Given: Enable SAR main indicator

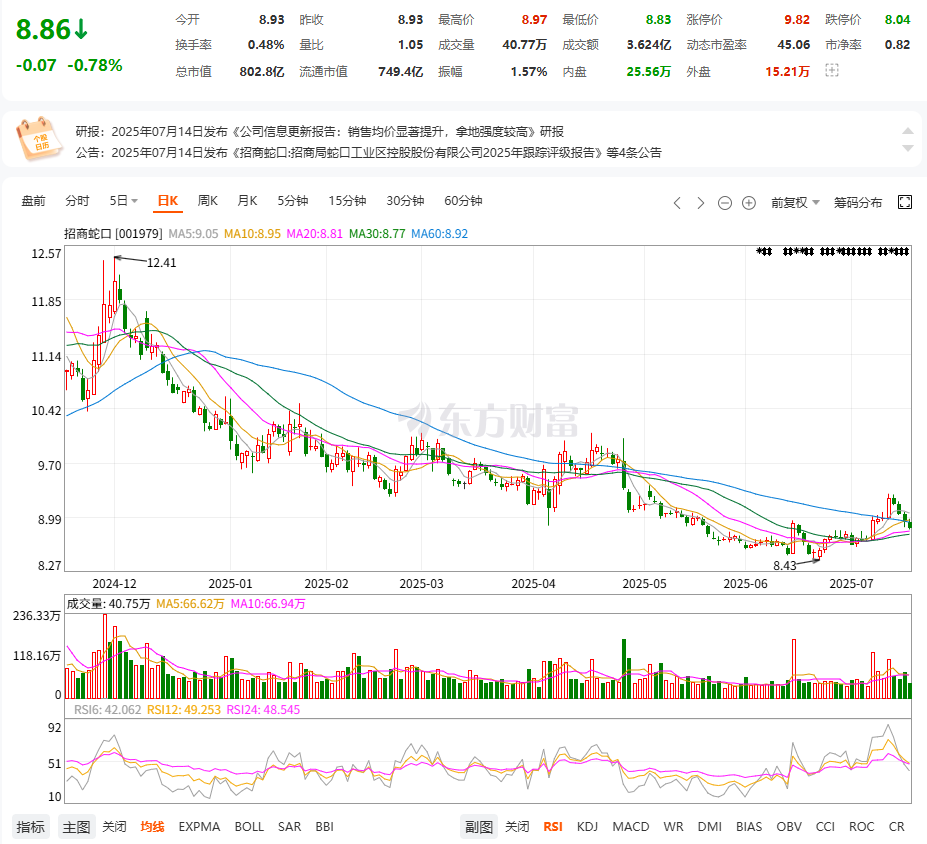Looking at the screenshot, I should tap(289, 826).
